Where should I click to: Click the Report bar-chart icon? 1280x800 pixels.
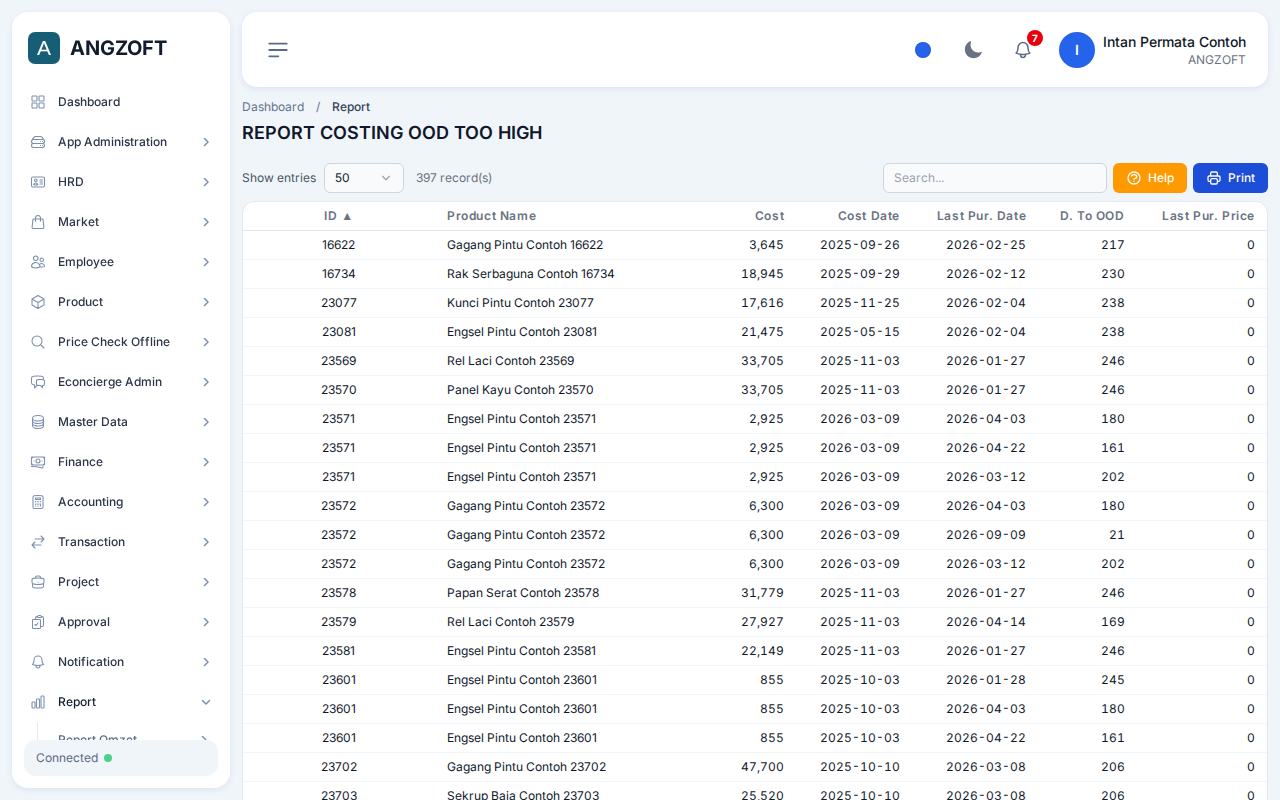(x=38, y=702)
